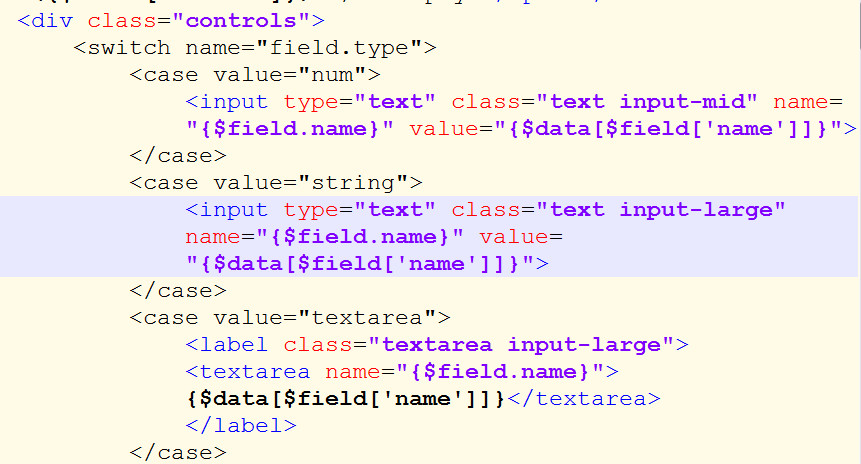
Task: Click the bold {$data[$field['name']]} before </textarea>
Action: [x=345, y=398]
